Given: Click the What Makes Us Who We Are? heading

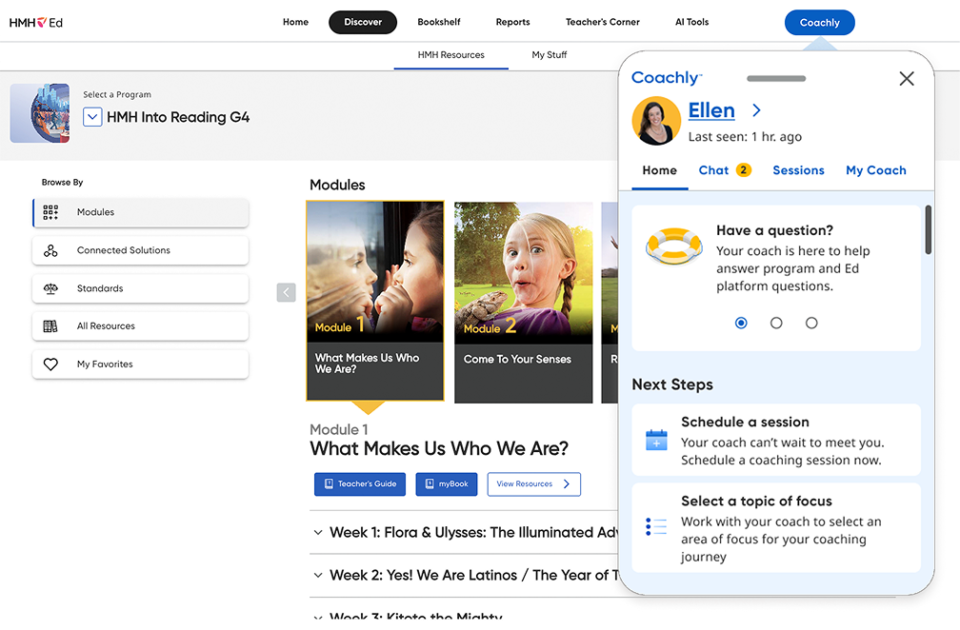Looking at the screenshot, I should (439, 449).
